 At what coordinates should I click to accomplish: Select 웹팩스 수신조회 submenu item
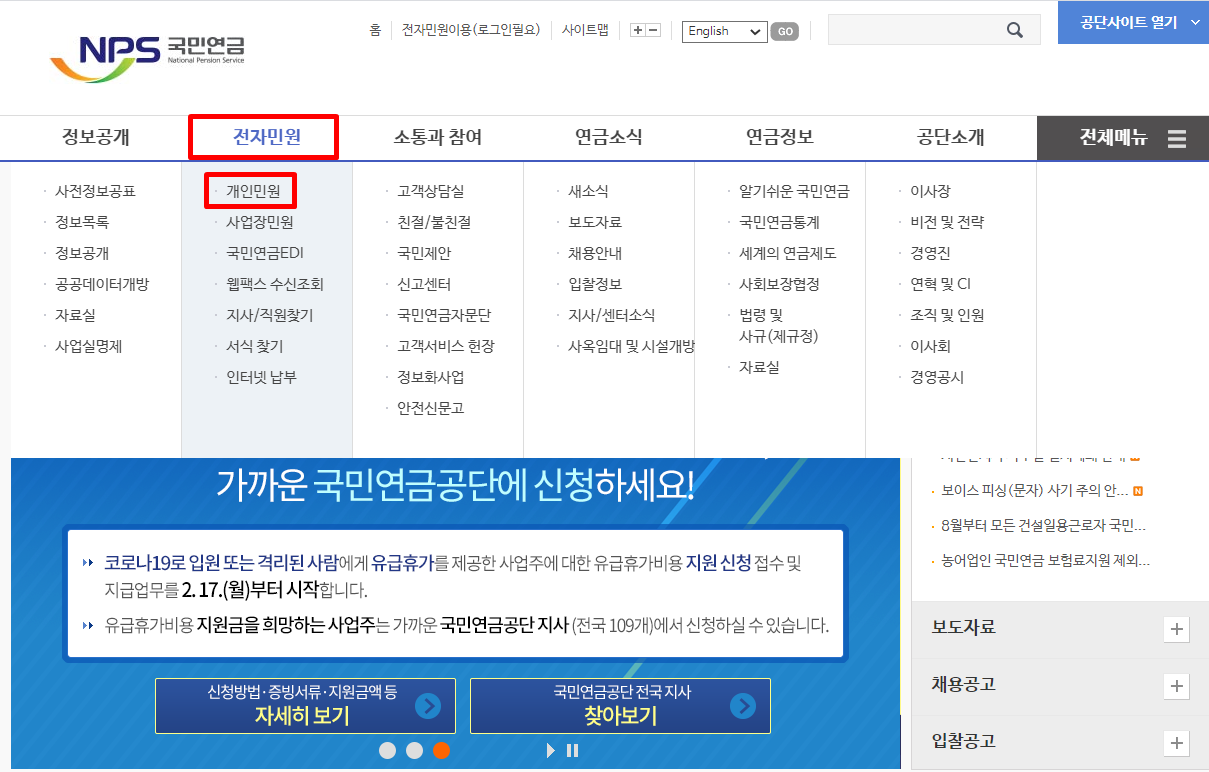point(275,284)
